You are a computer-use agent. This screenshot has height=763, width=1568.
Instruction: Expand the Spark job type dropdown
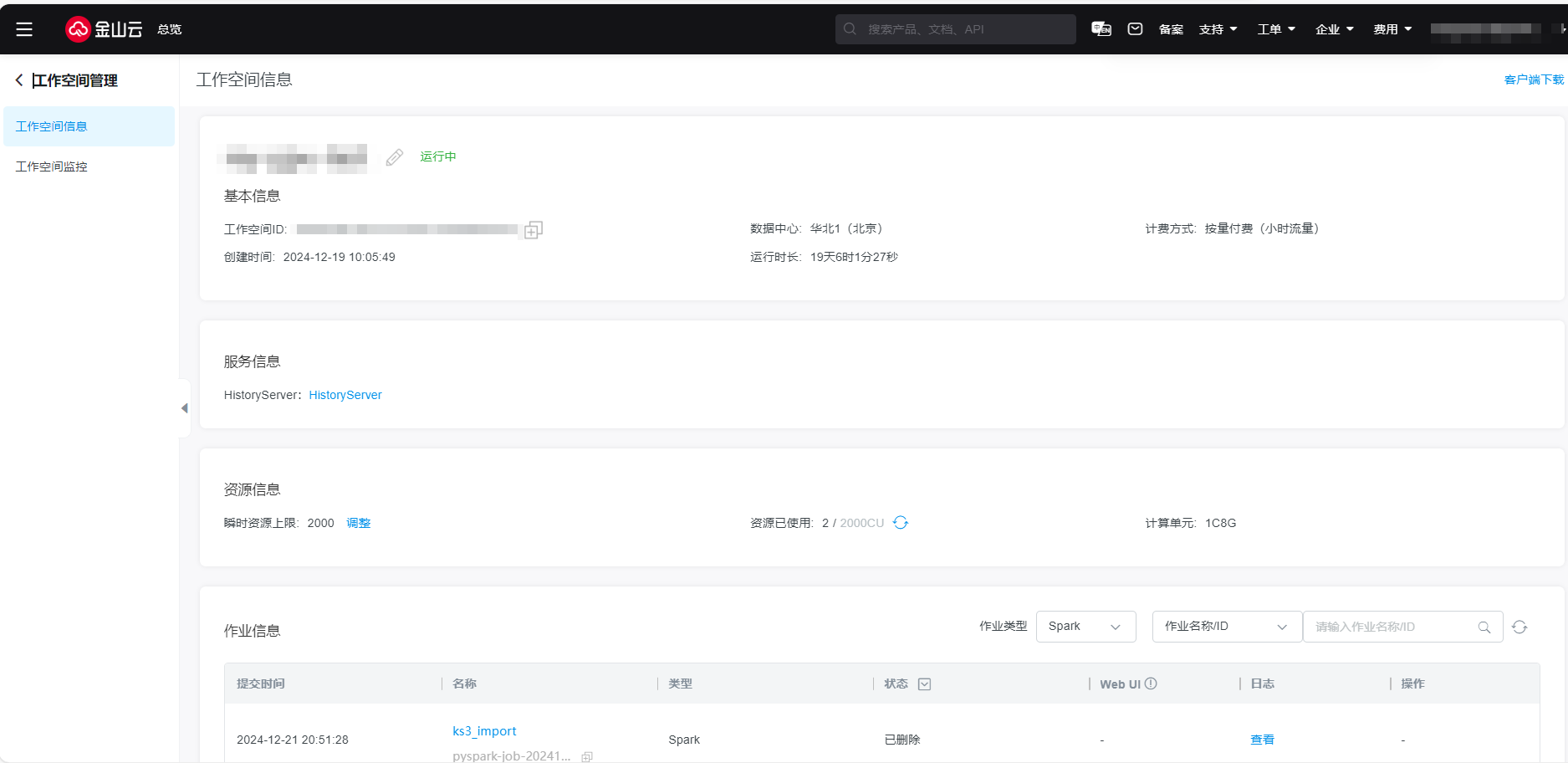coord(1085,627)
